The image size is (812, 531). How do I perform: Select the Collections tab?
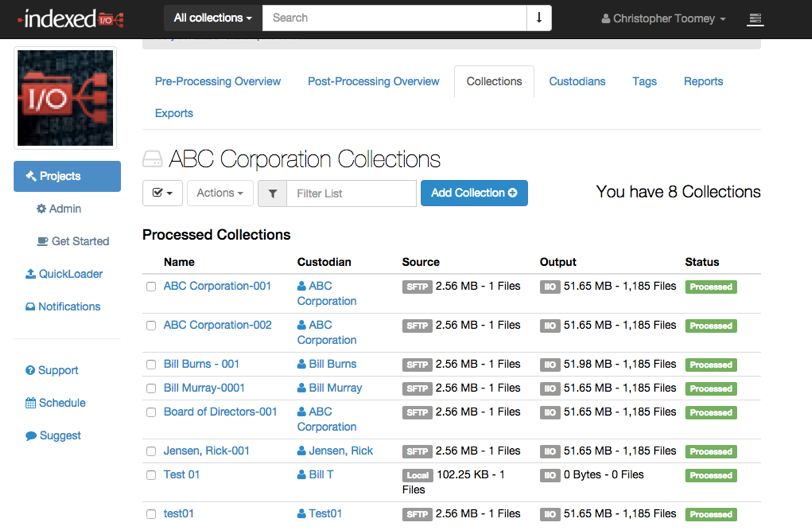494,81
